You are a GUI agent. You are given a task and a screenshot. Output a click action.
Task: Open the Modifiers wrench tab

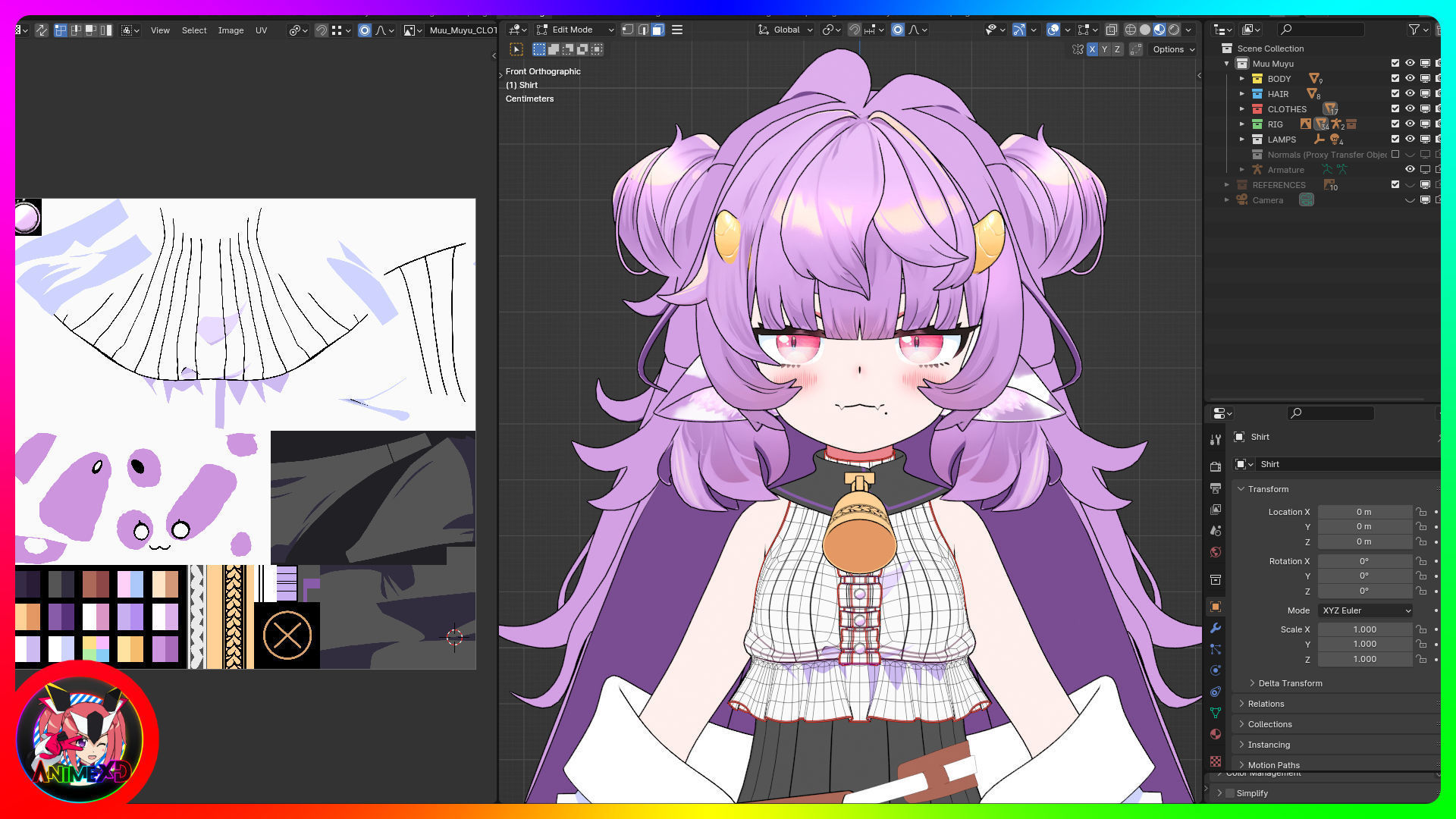[1216, 628]
